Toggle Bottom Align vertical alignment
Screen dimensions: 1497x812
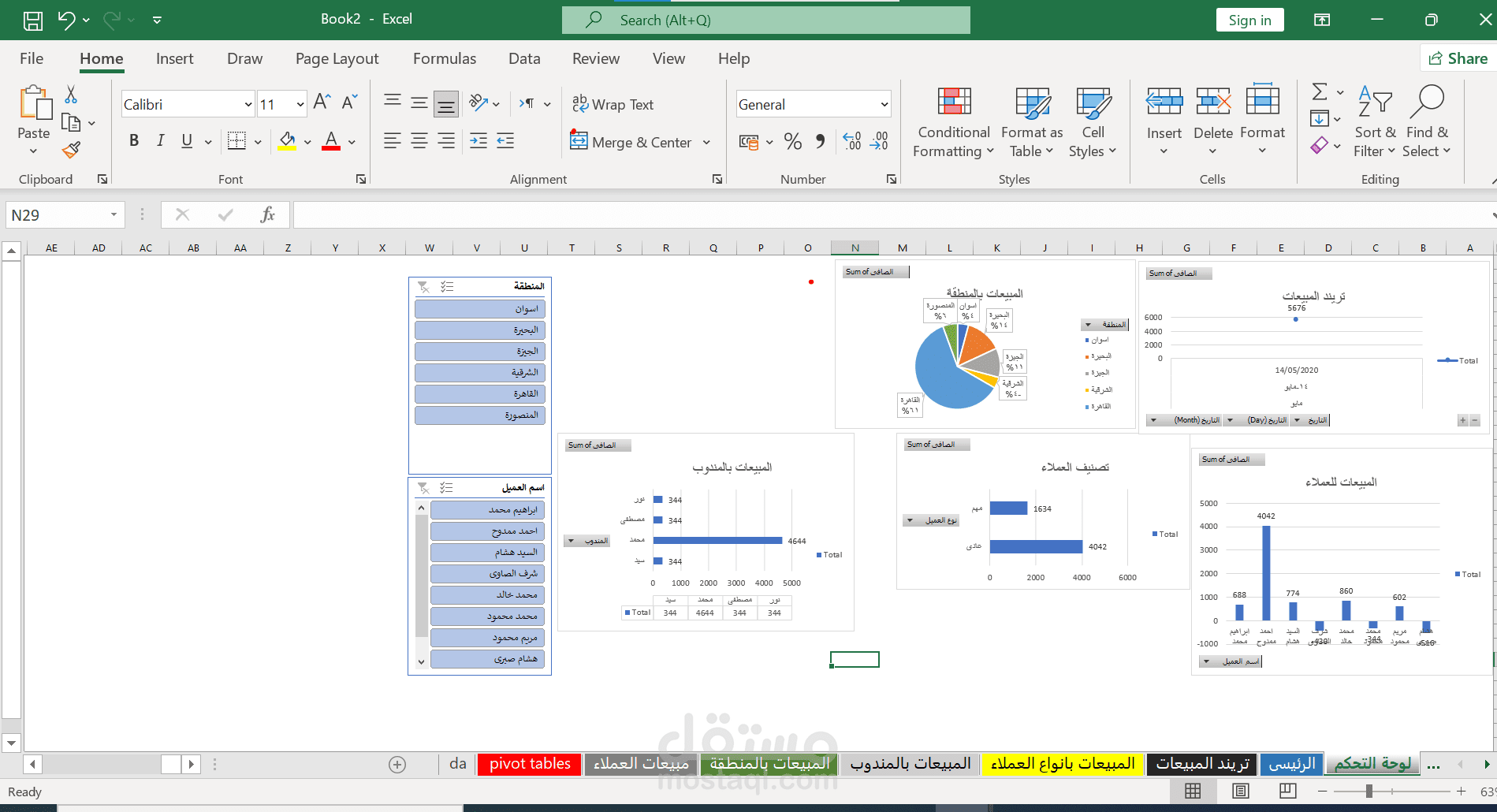click(446, 102)
